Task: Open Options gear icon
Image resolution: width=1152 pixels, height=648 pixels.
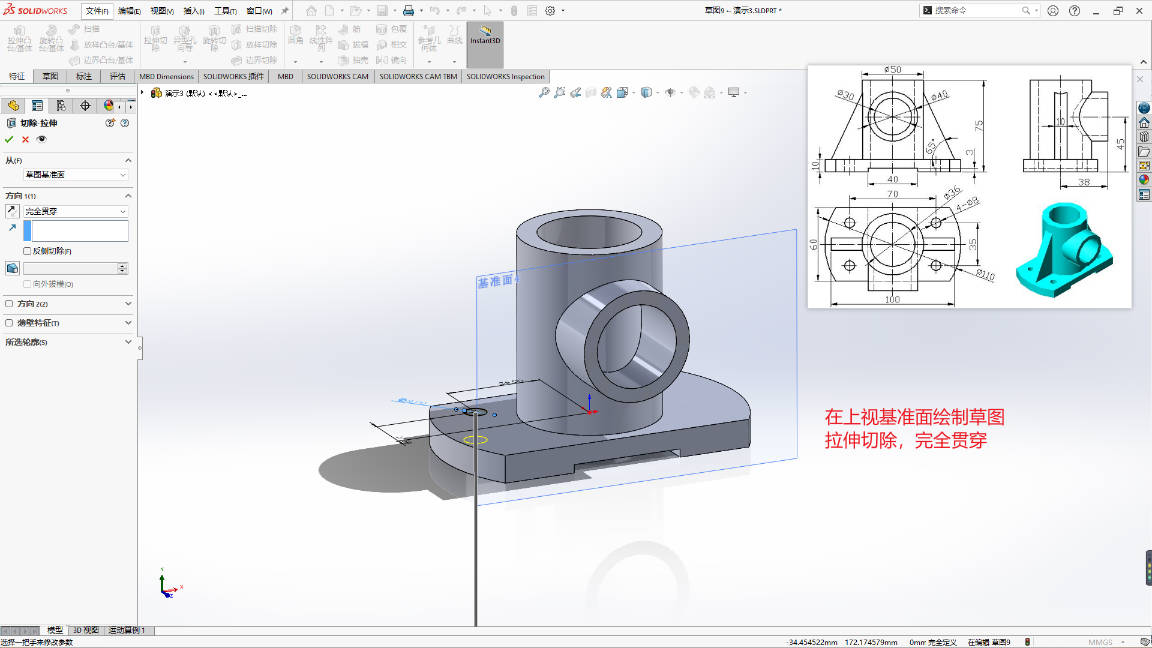Action: [x=550, y=10]
